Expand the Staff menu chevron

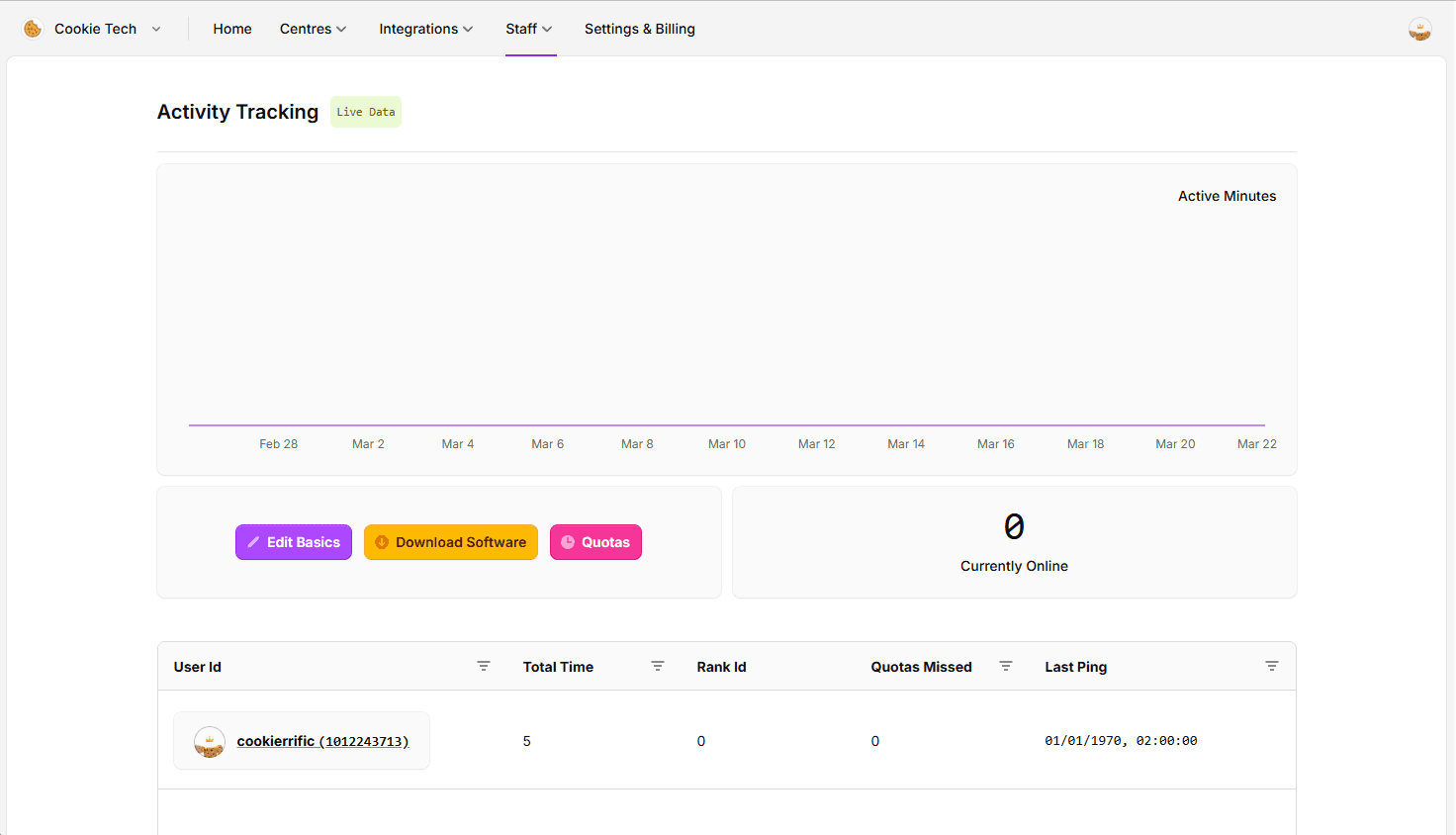click(548, 29)
